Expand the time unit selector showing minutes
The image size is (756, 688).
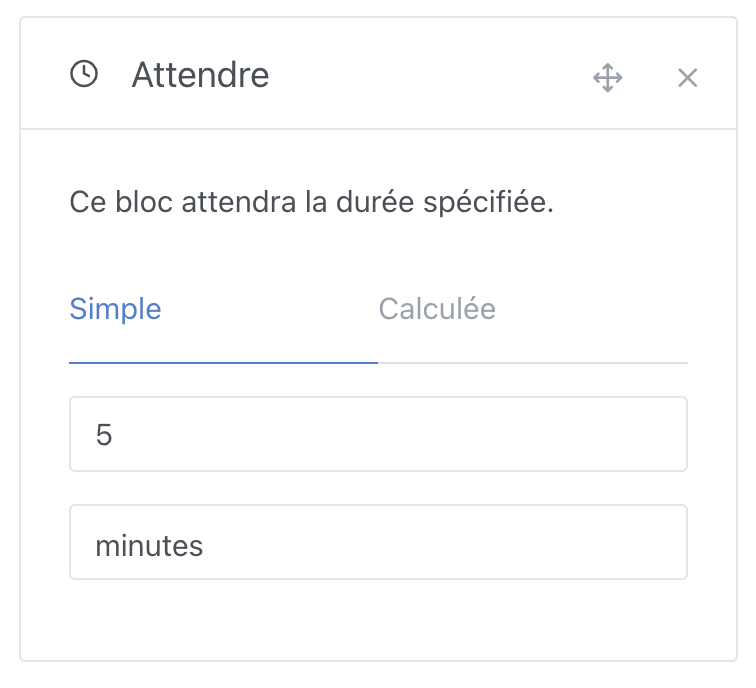coord(378,542)
